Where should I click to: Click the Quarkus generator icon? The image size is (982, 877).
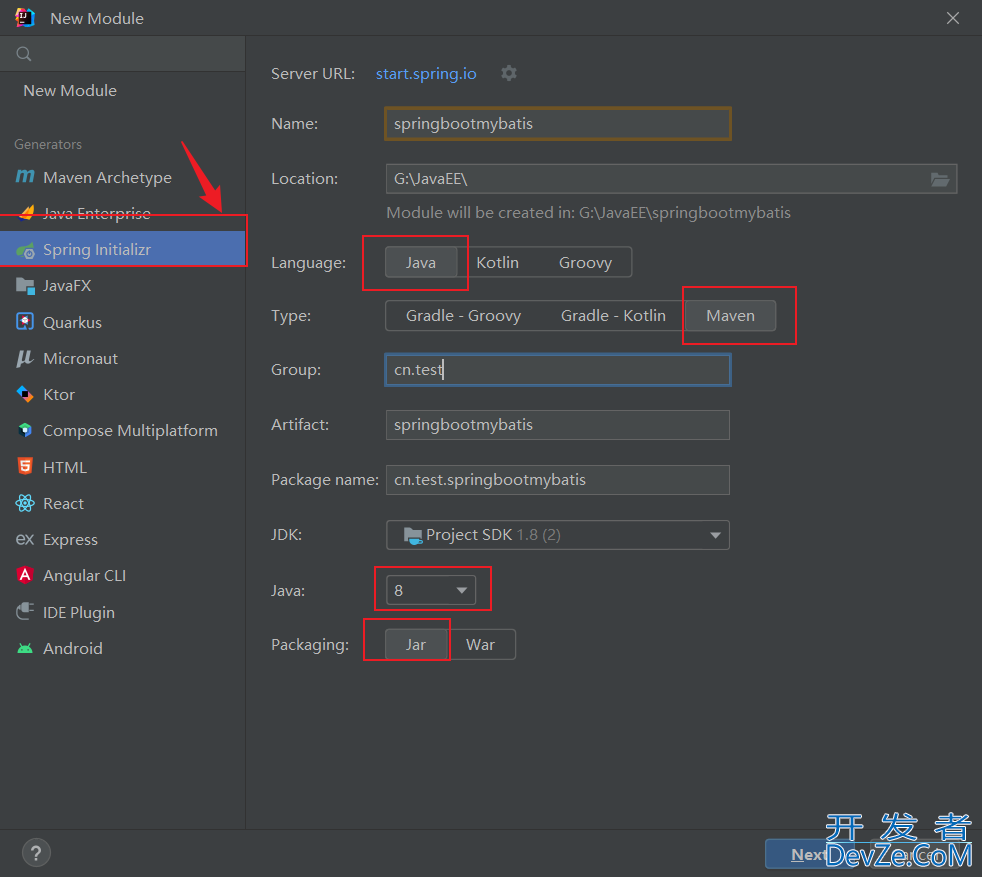25,322
